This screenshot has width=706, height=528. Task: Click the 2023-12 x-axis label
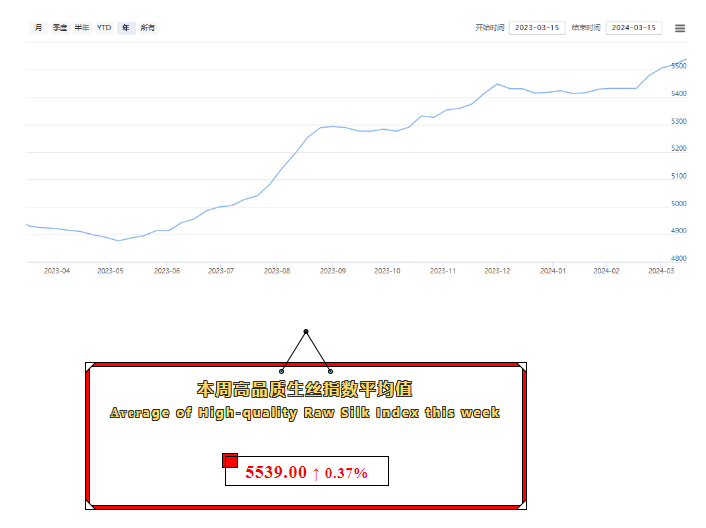click(497, 270)
